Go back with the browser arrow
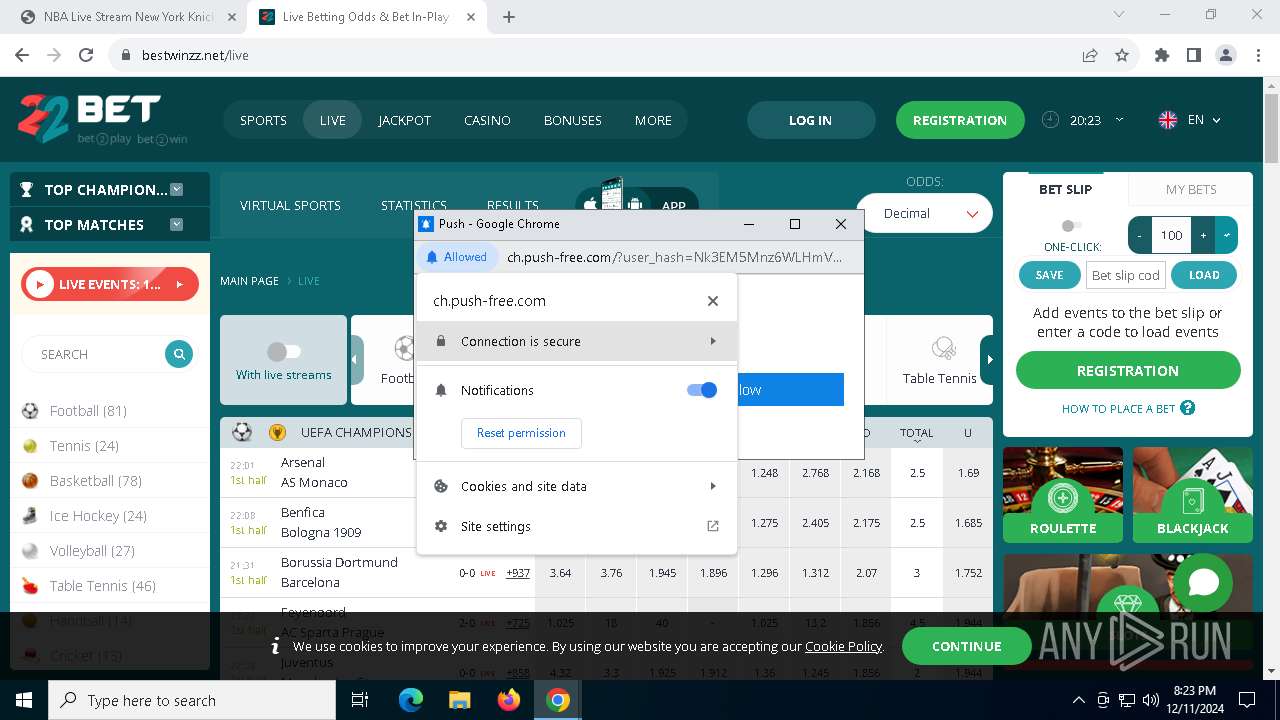Screen dimensions: 1280x720 22,56
